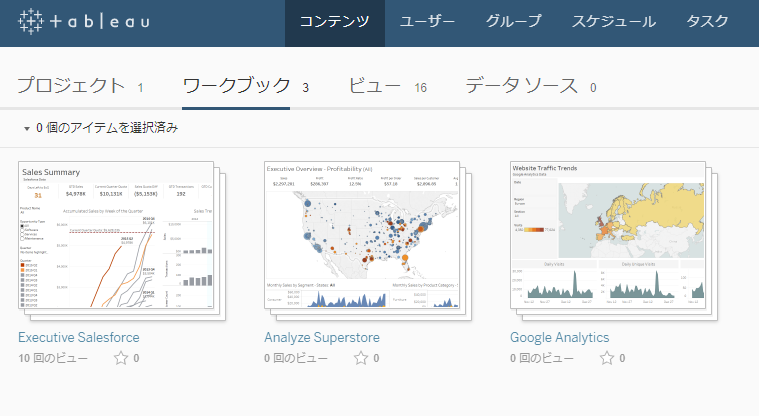Viewport: 759px width, 416px height.
Task: Open the Analyze Superstore workbook link
Action: pyautogui.click(x=322, y=338)
